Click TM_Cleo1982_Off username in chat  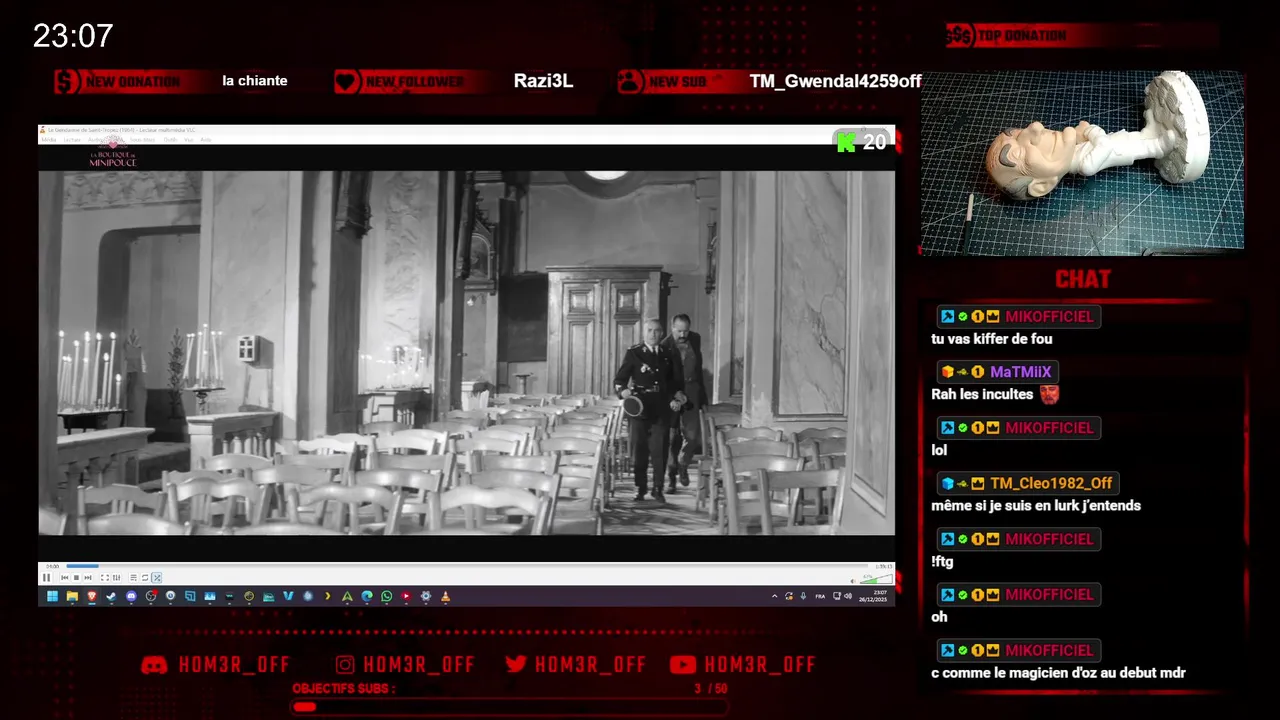tap(1051, 483)
